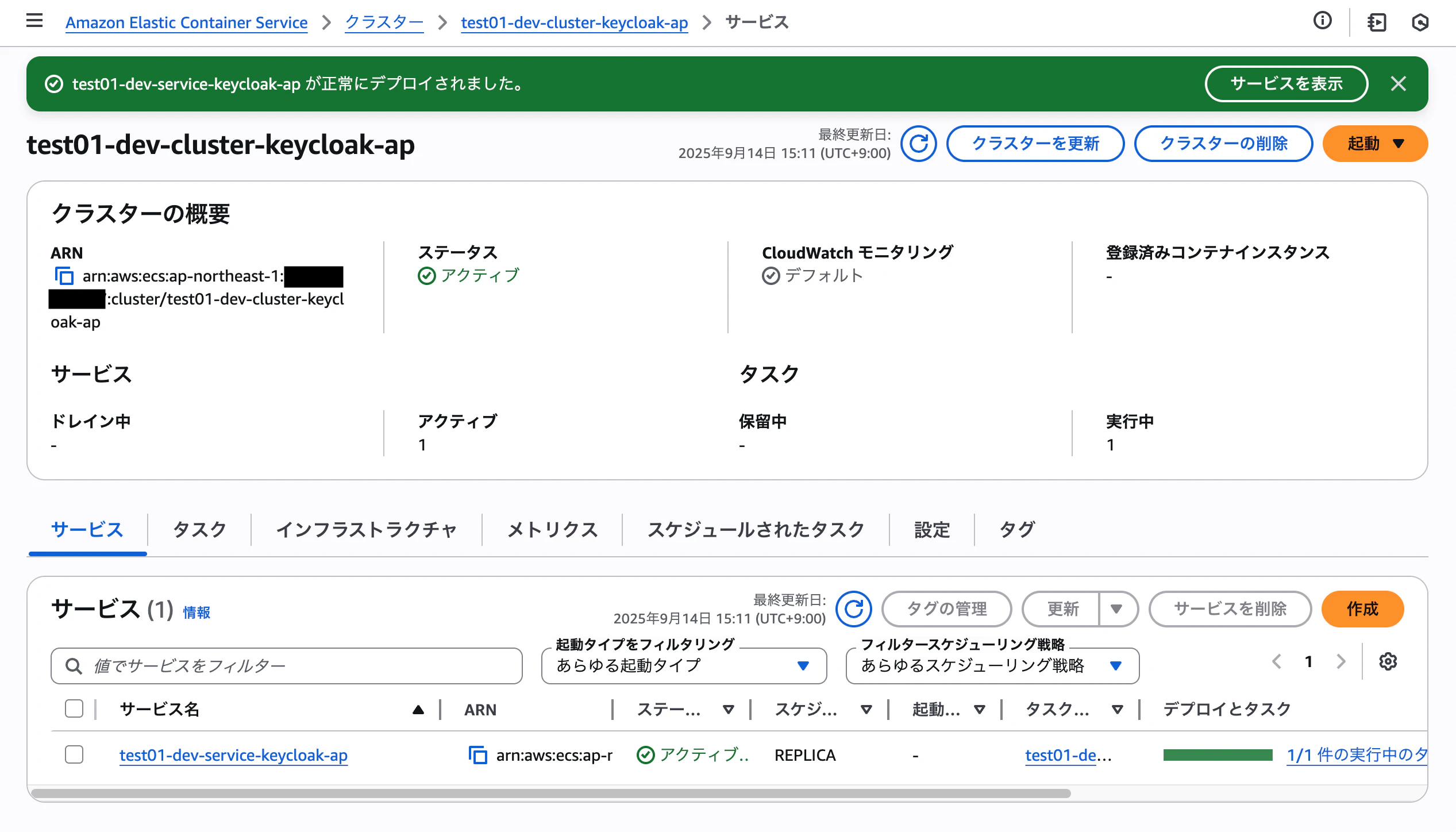Click the horizontal scrollbar under services table
1456x832 pixels.
pyautogui.click(x=550, y=794)
